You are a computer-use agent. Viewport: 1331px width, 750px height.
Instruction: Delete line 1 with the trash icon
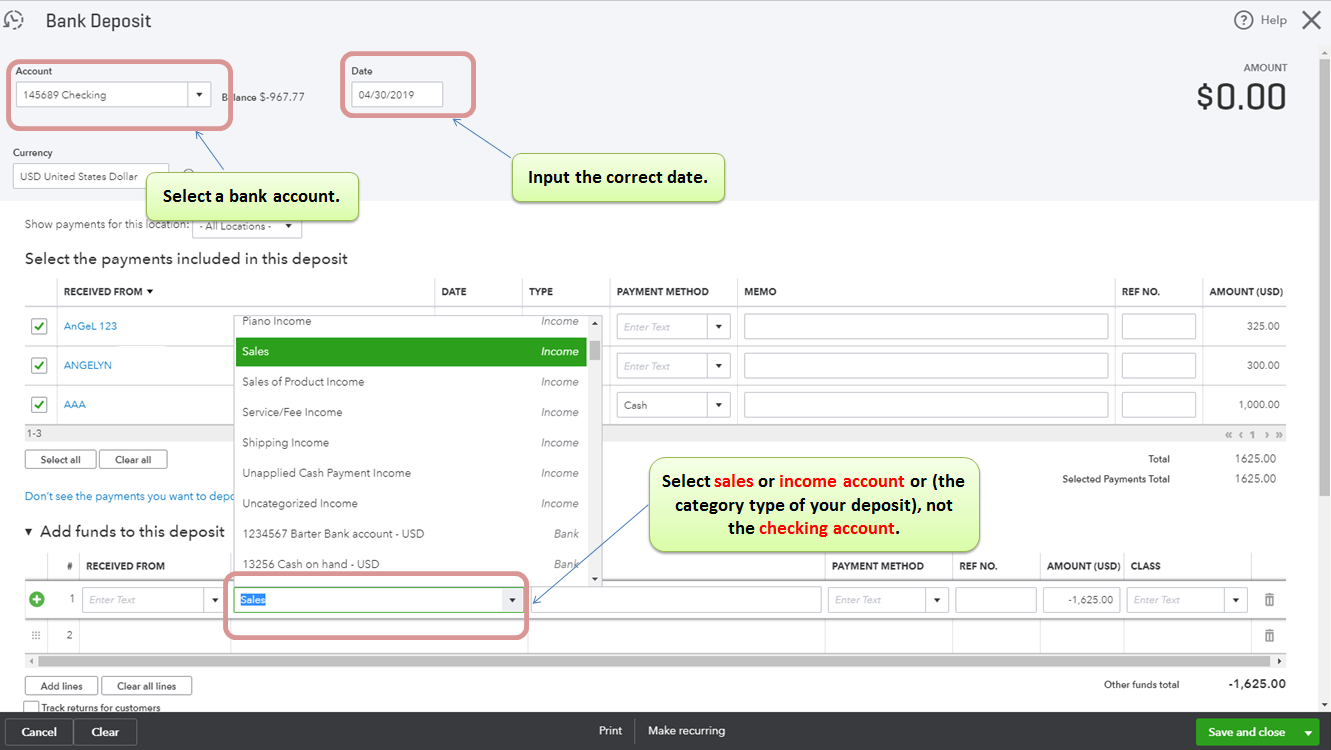pyautogui.click(x=1269, y=600)
